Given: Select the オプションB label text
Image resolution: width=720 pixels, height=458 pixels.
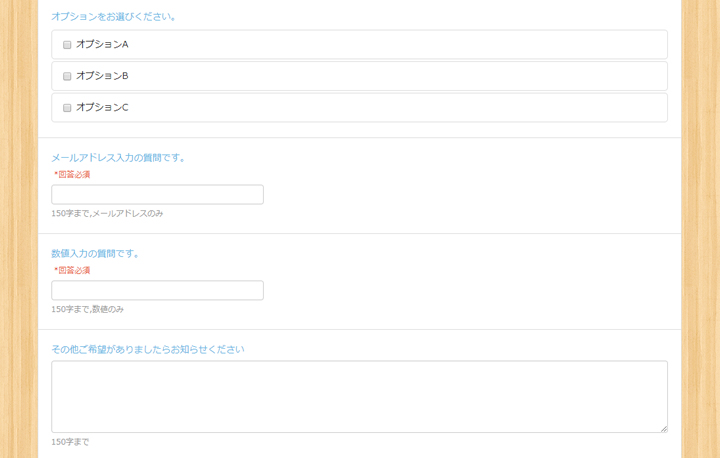Looking at the screenshot, I should (x=102, y=76).
